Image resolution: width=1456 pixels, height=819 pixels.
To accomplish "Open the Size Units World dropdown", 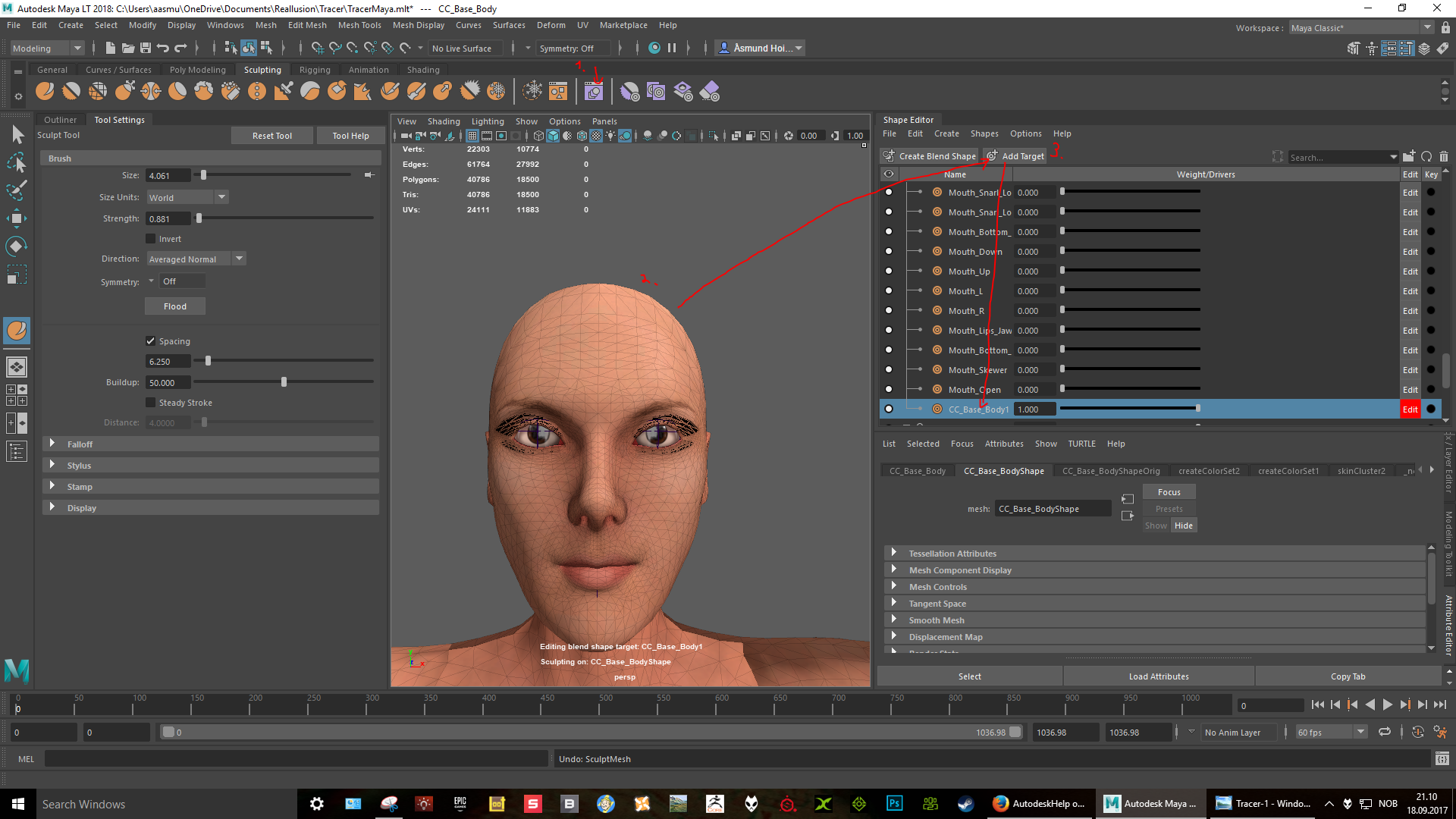I will pos(187,197).
